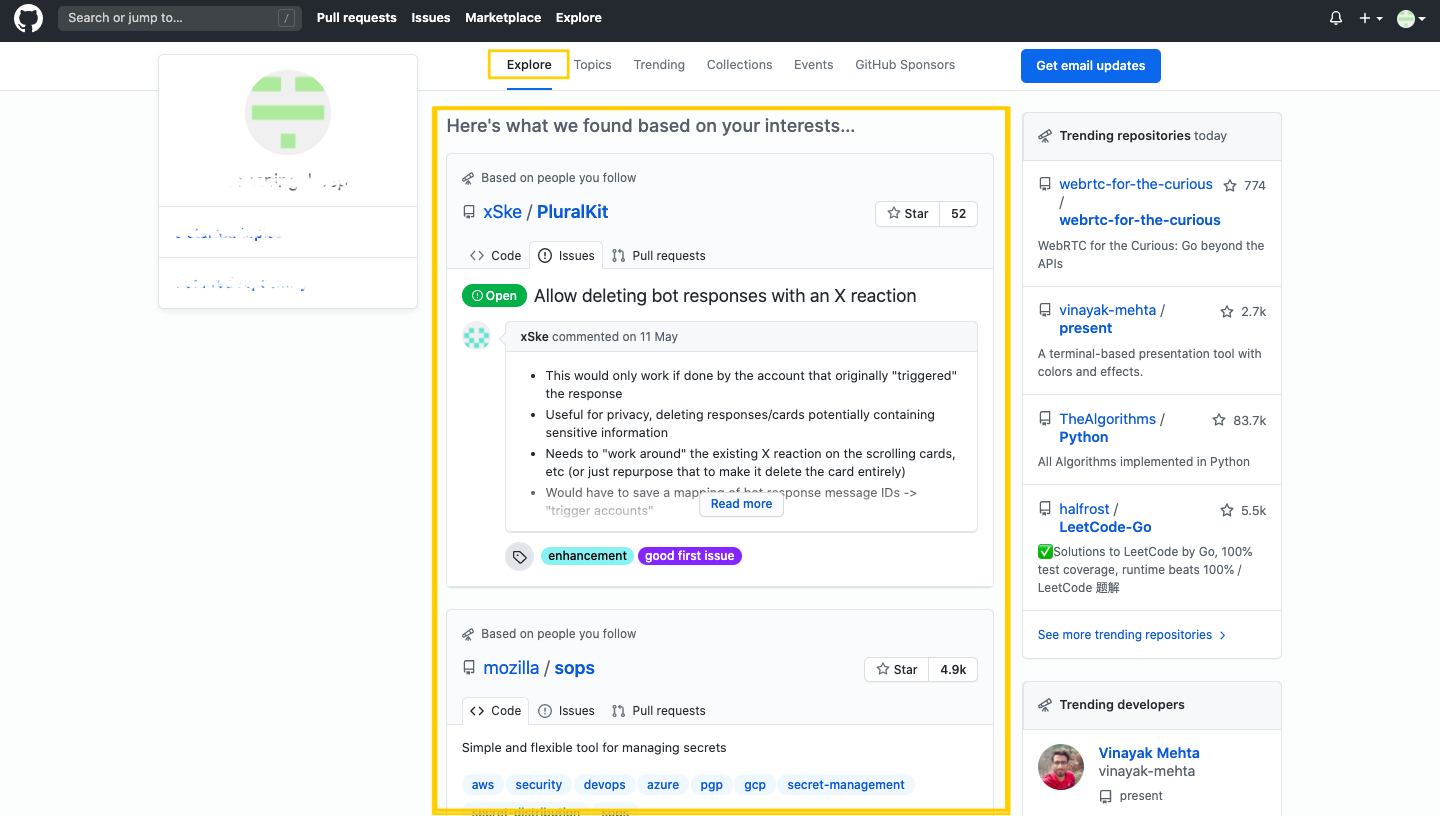This screenshot has width=1440, height=816.
Task: Follow the See more trending repositories link
Action: 1125,634
